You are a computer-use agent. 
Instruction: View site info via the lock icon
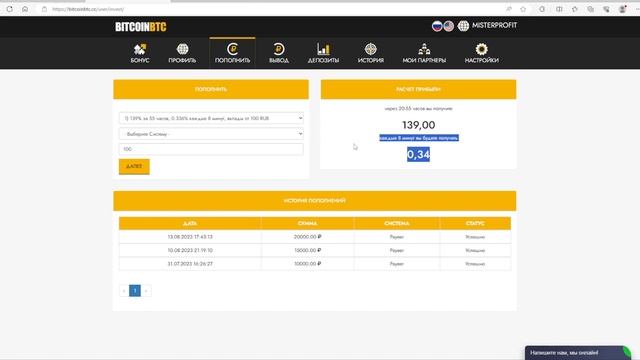44,9
